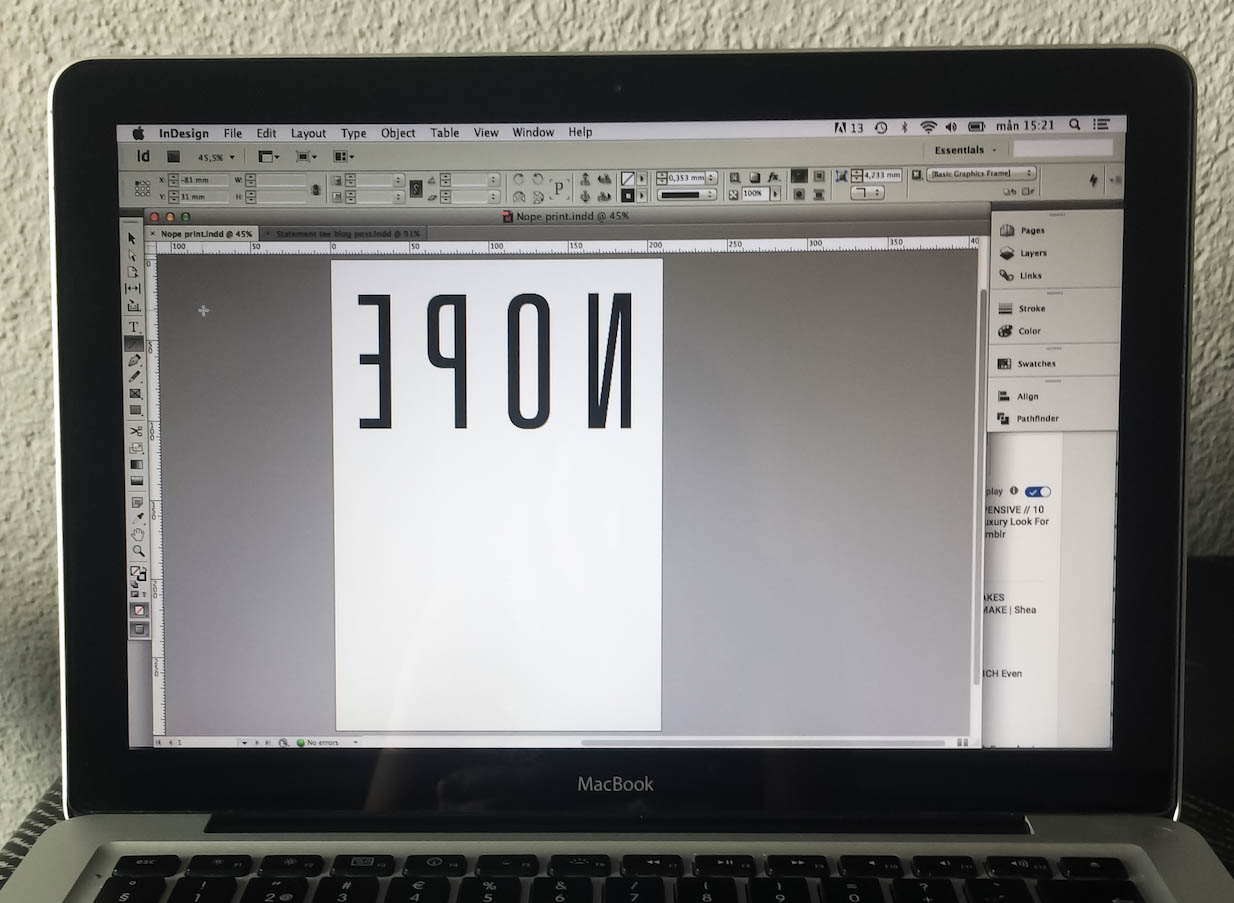Click the Apply None color button

pos(139,610)
